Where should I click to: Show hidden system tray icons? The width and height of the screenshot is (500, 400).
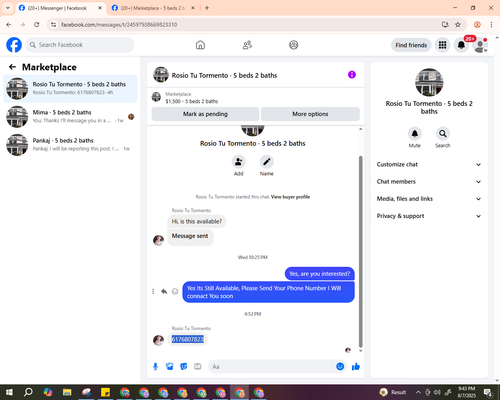point(418,392)
